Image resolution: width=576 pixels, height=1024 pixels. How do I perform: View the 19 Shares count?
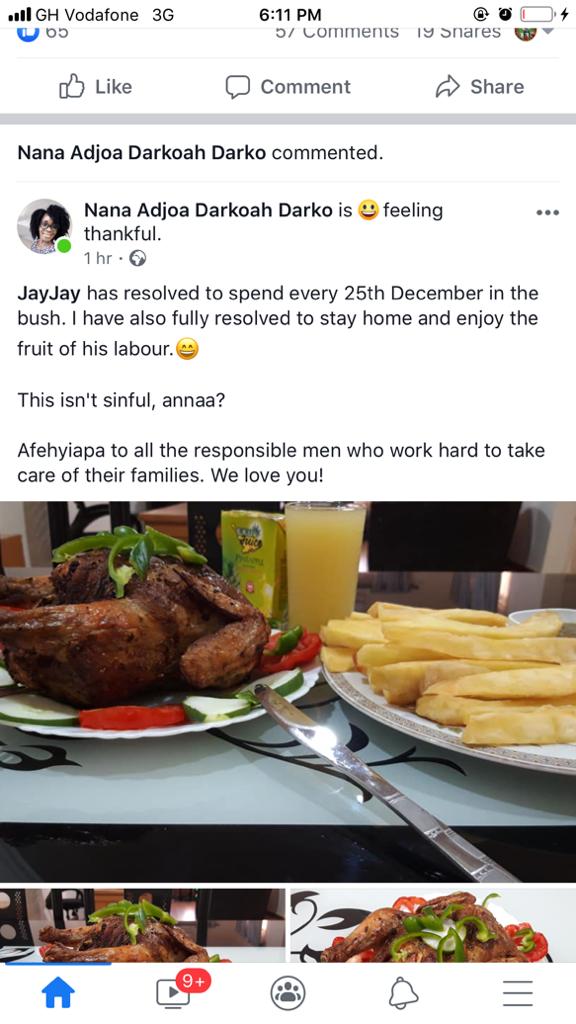[458, 33]
